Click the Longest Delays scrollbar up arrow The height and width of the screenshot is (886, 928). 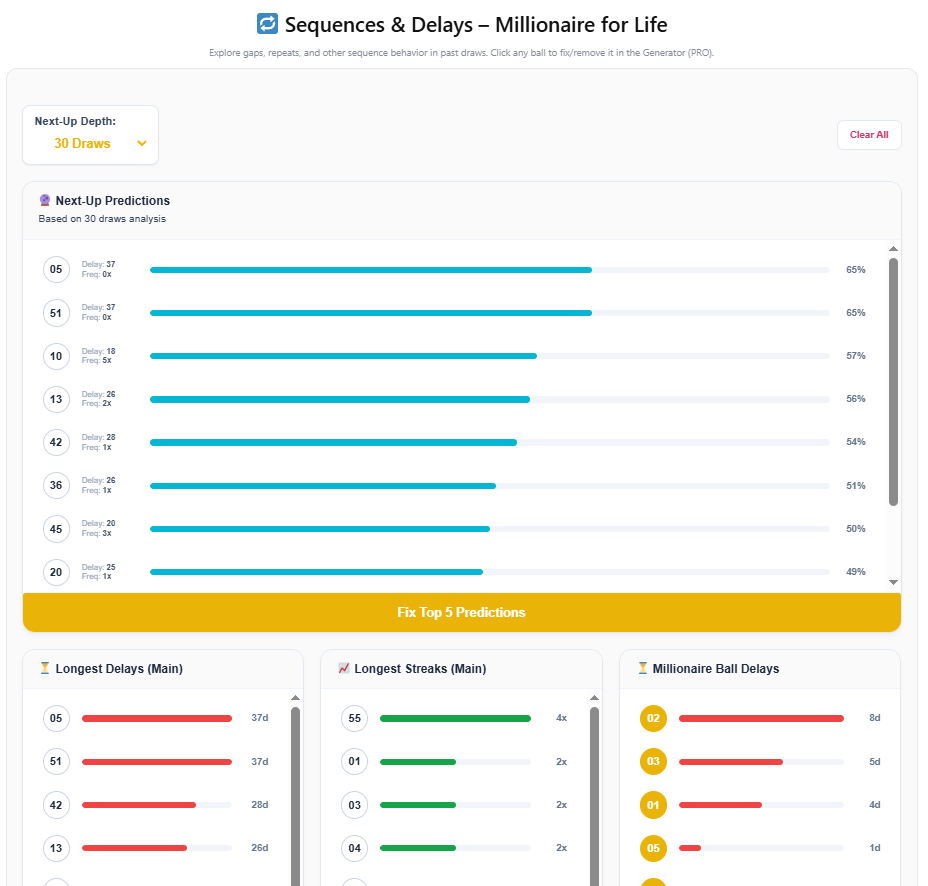click(295, 698)
